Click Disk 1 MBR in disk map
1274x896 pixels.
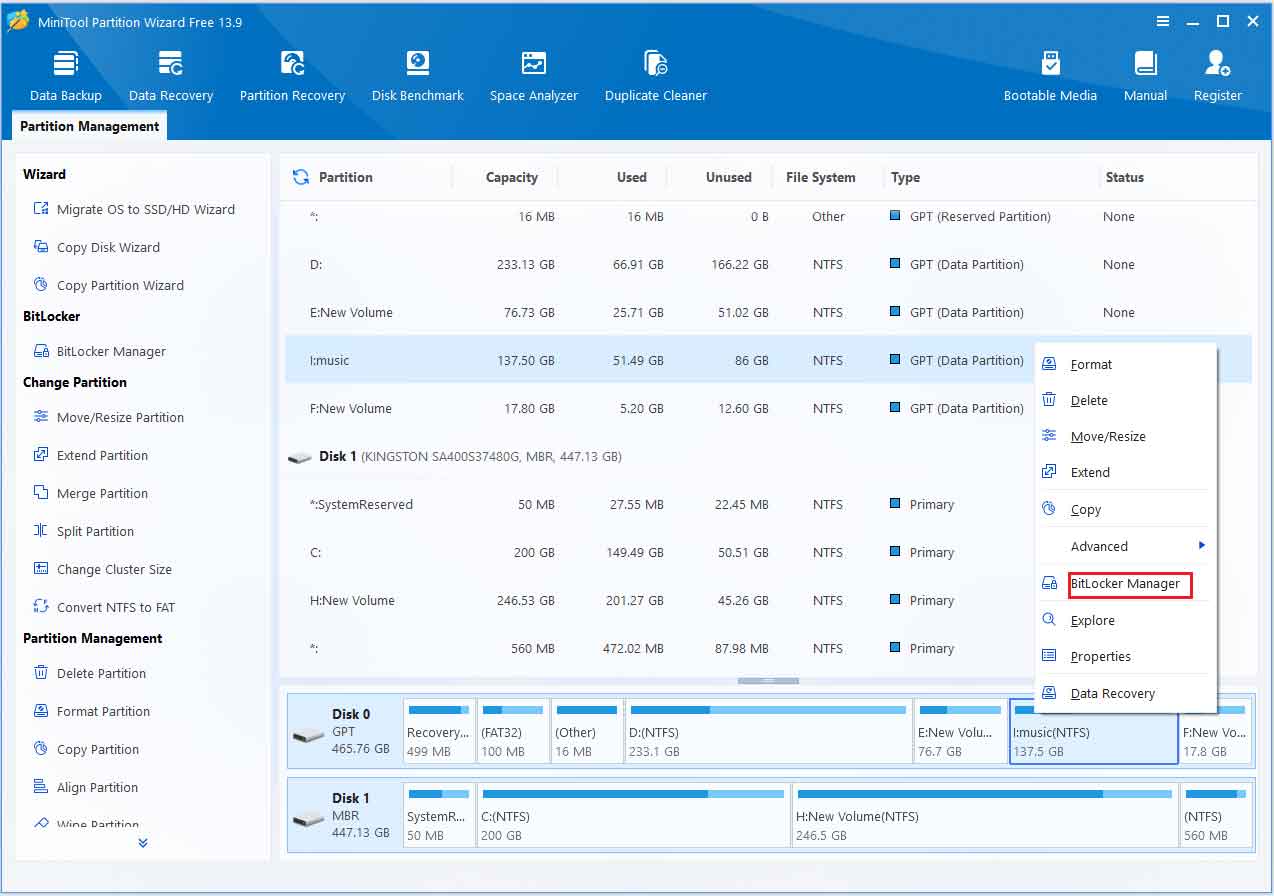click(345, 816)
